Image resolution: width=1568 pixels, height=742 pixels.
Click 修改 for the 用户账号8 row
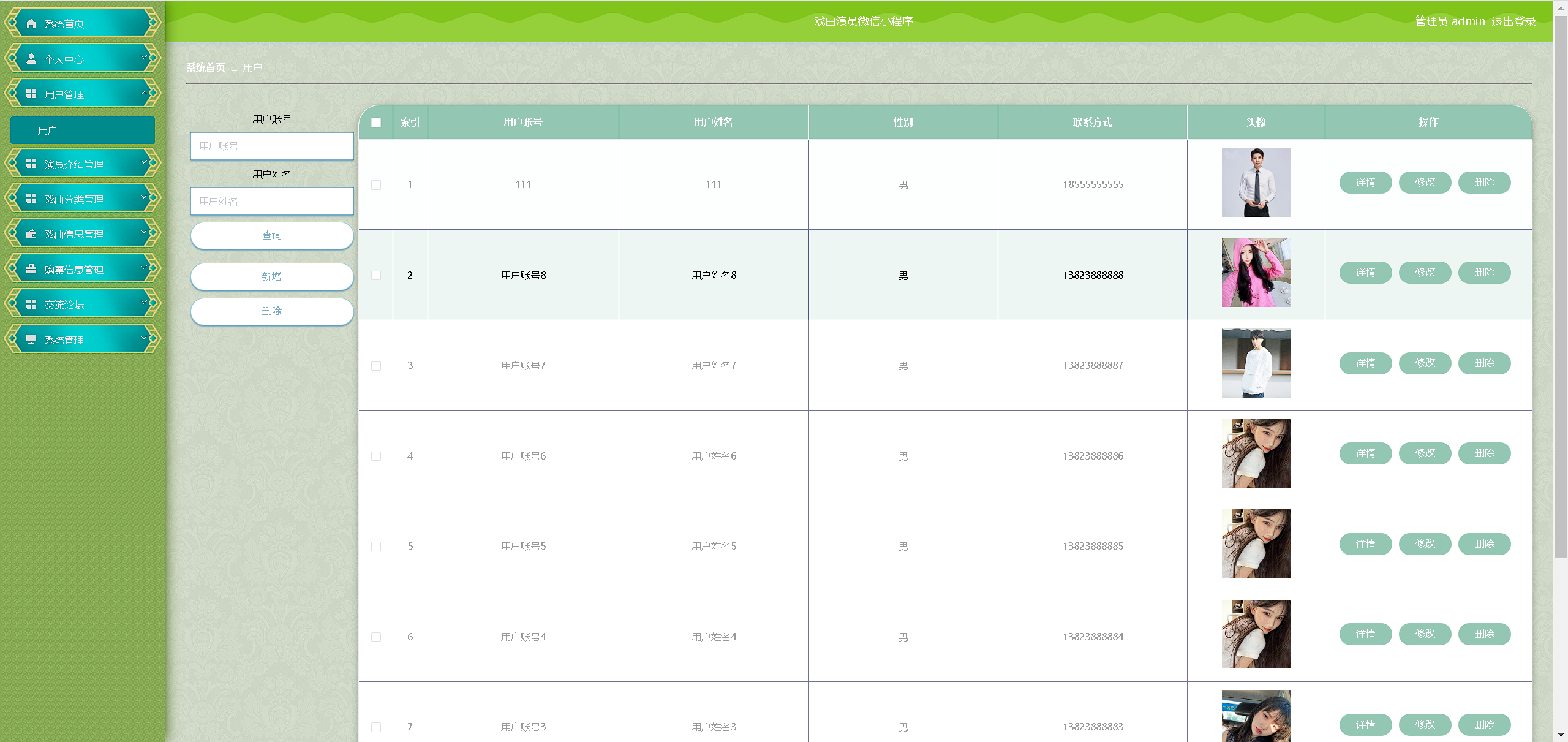(x=1425, y=273)
